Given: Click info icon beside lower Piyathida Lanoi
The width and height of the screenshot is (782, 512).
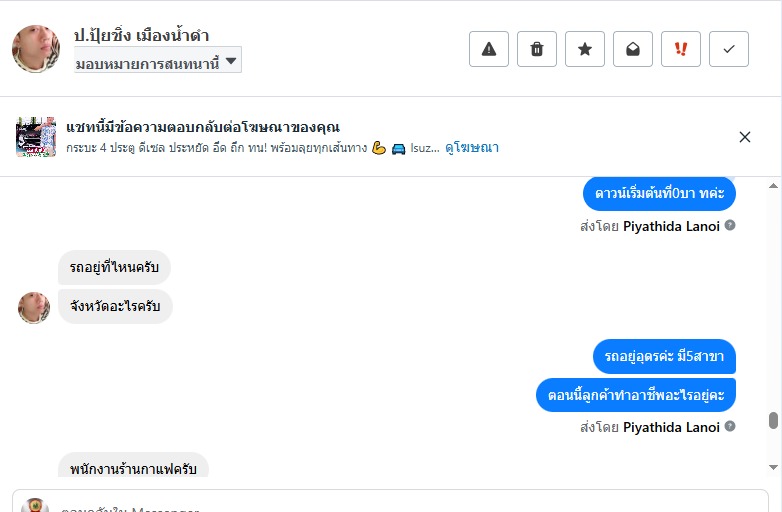Looking at the screenshot, I should (x=730, y=427).
